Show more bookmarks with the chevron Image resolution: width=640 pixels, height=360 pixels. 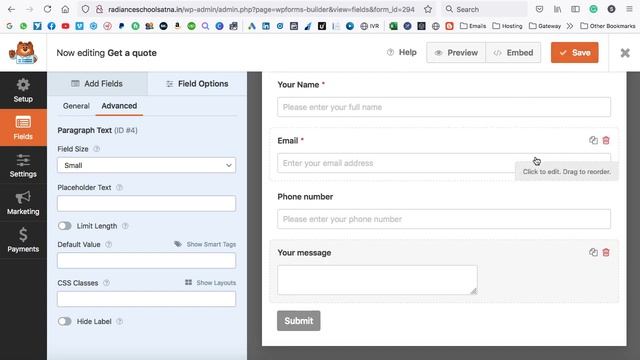pos(570,26)
